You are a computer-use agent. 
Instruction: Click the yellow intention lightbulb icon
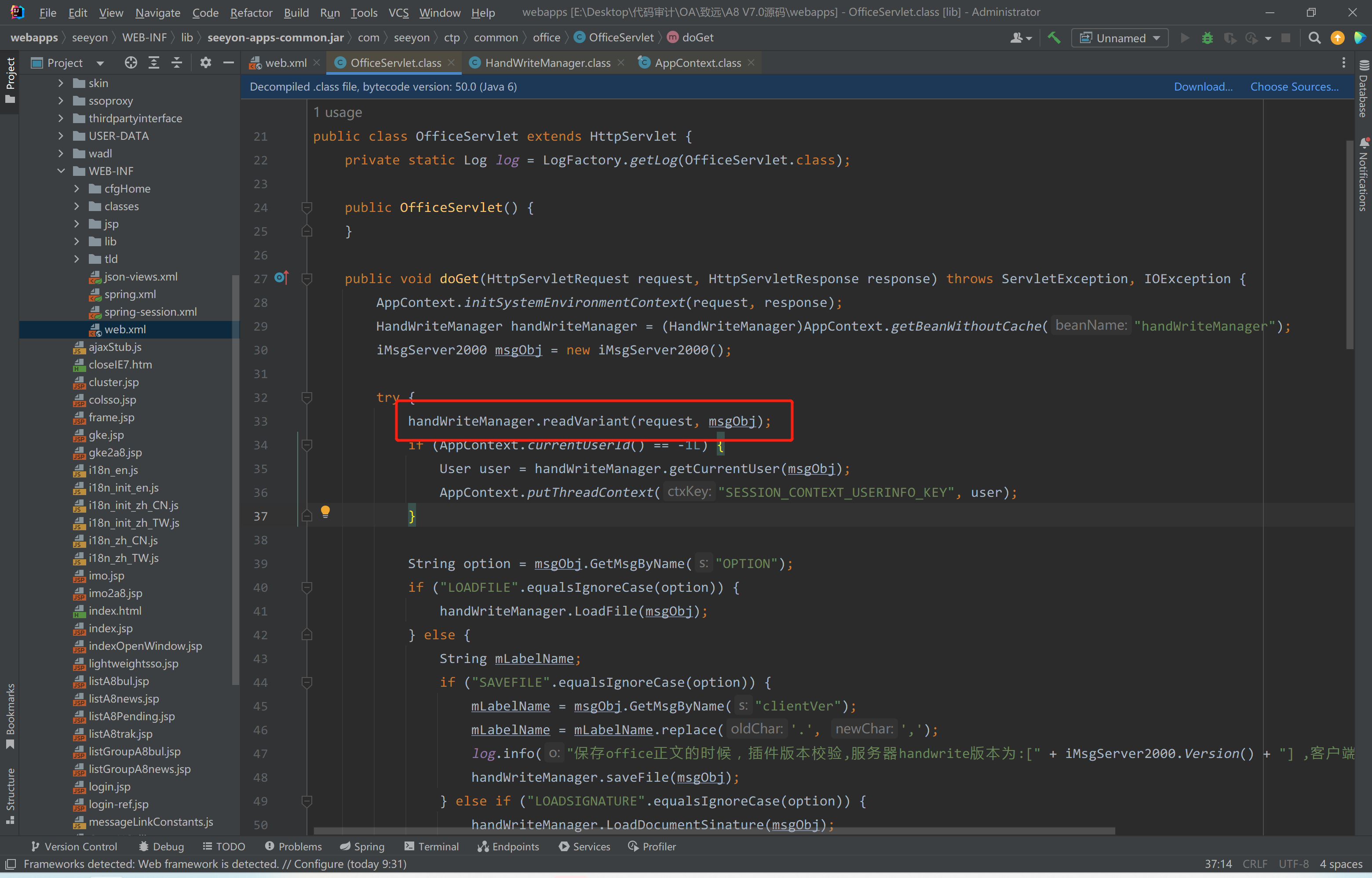325,511
